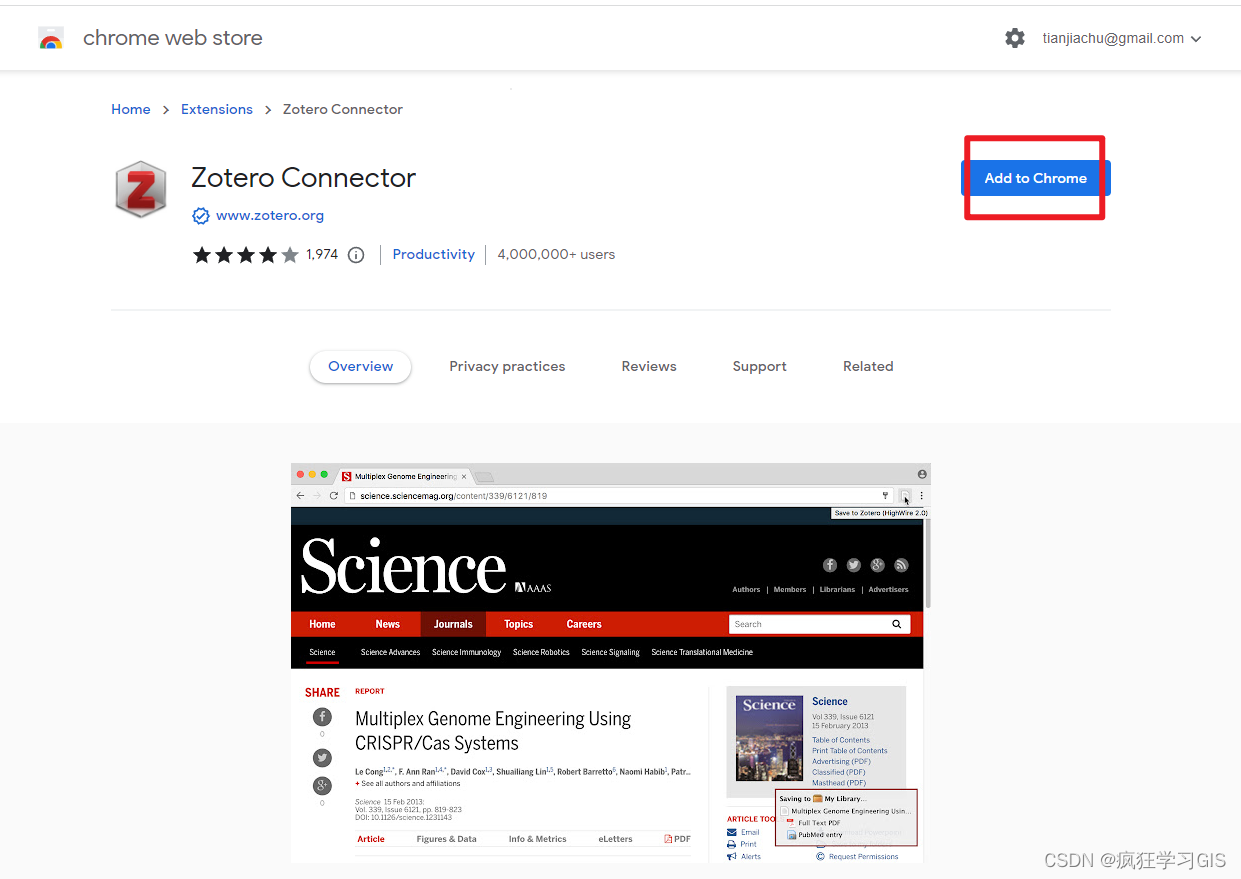Click the Related tab
1241x879 pixels.
[x=868, y=366]
